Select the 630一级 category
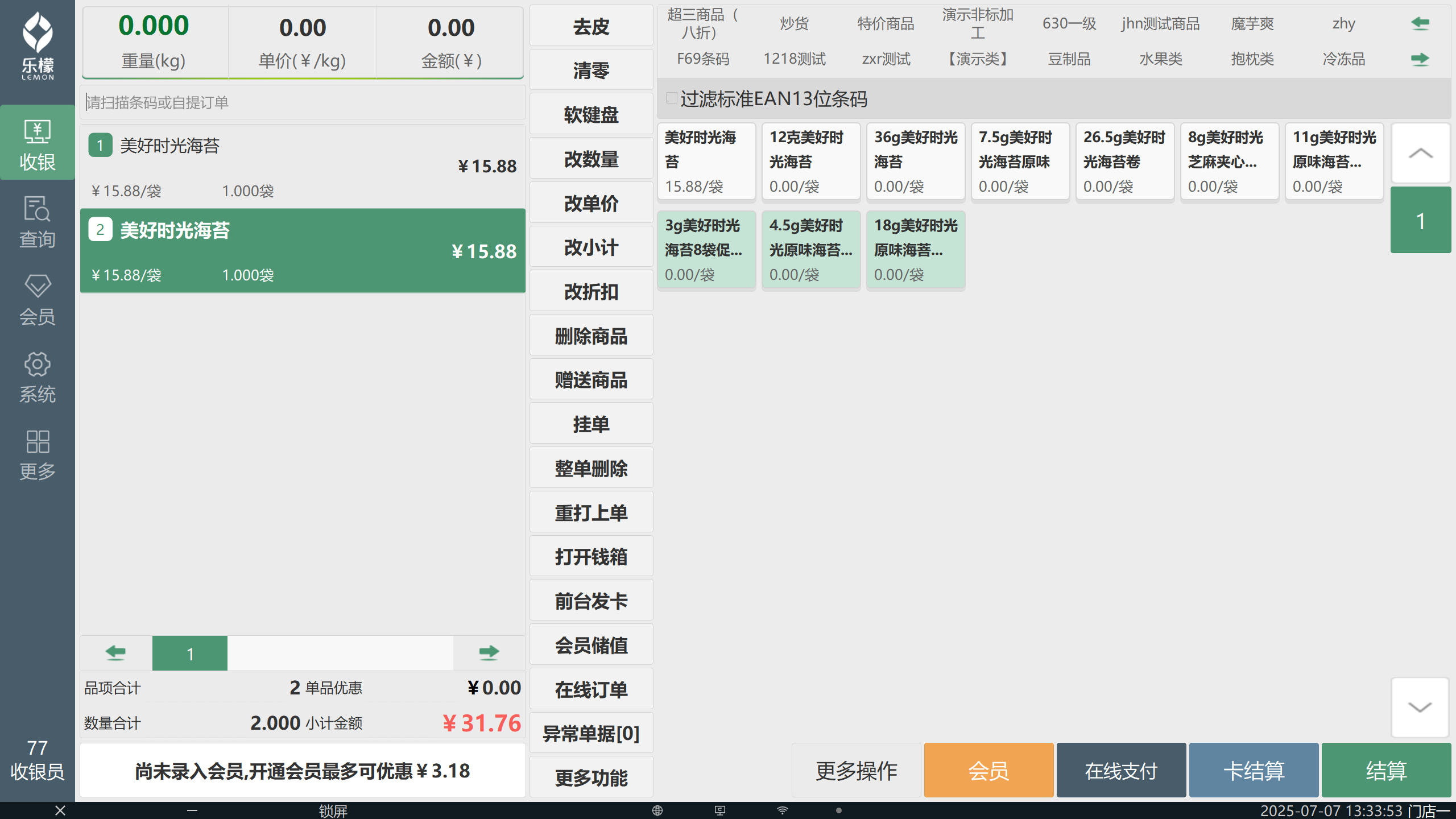 pos(1069,23)
